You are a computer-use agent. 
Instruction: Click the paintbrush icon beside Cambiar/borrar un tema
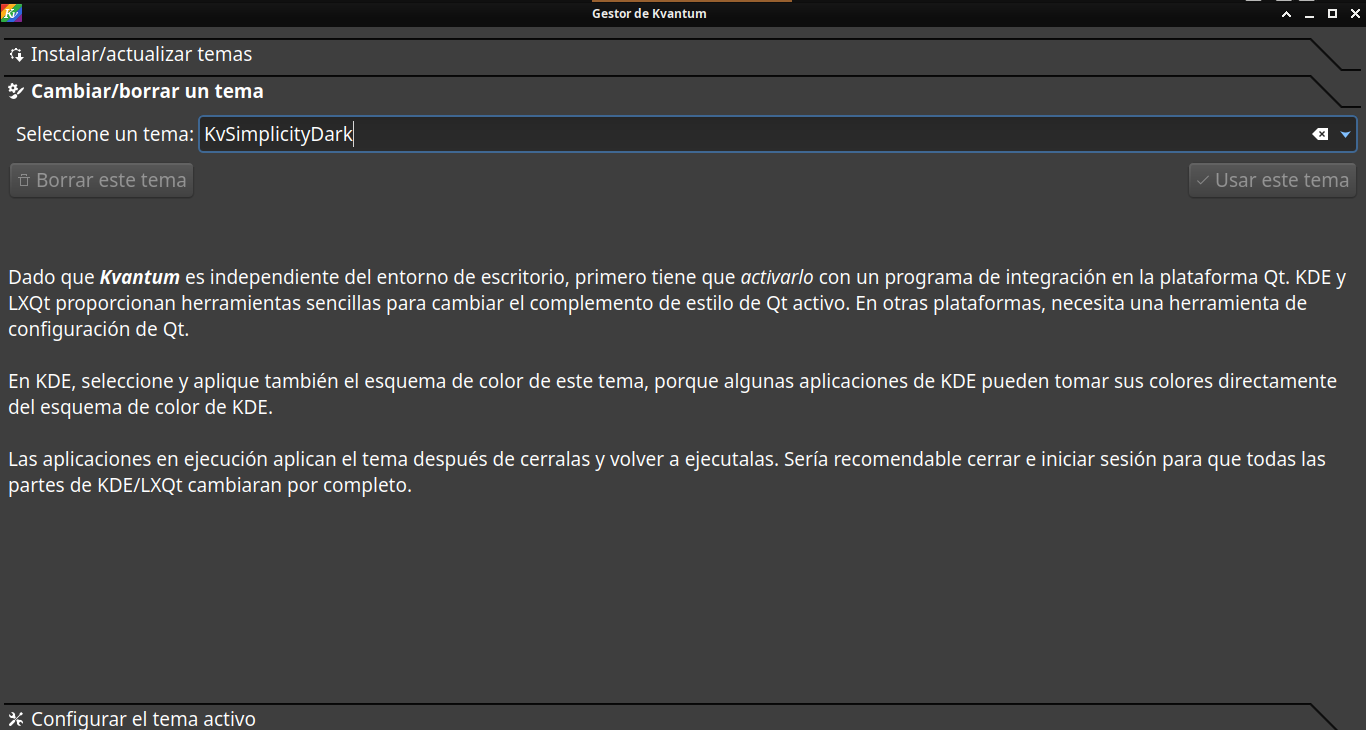(x=16, y=92)
